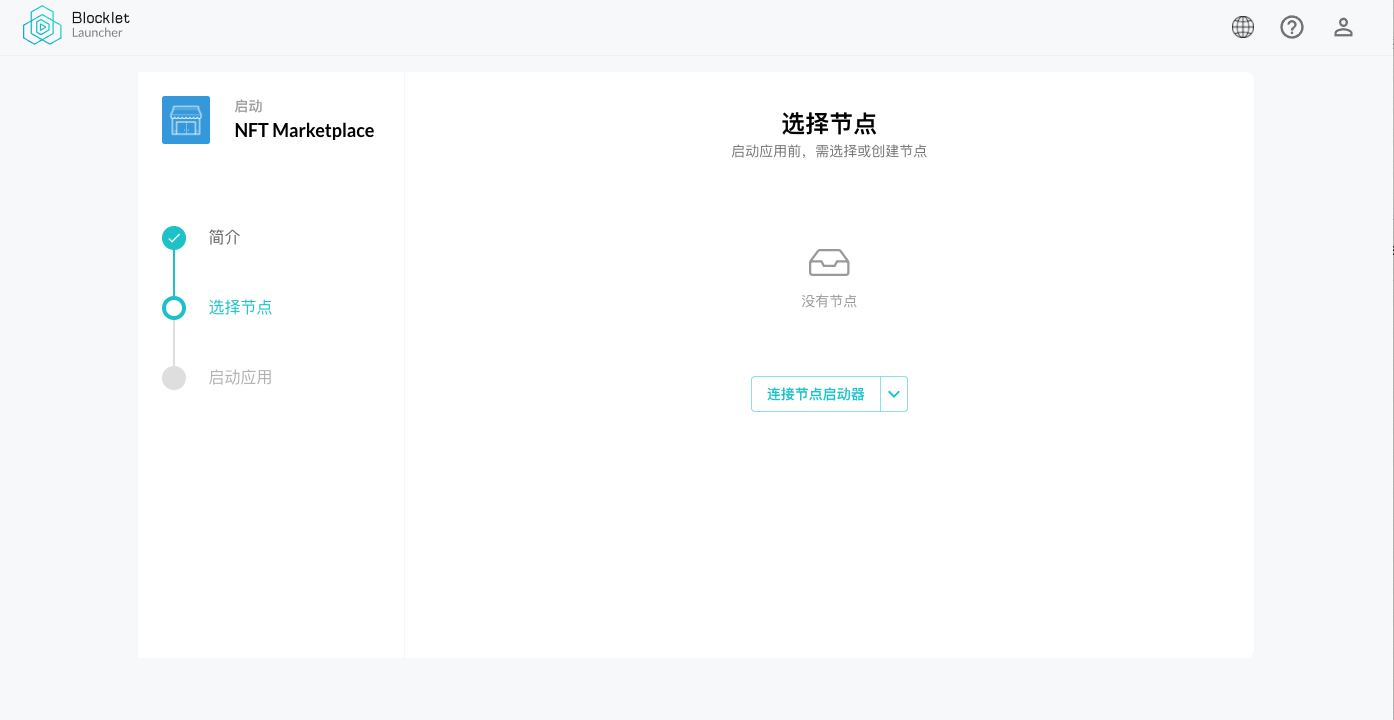Screen dimensions: 1394x720
Task: Click the Blocklet Launcher title text
Action: coord(101,25)
